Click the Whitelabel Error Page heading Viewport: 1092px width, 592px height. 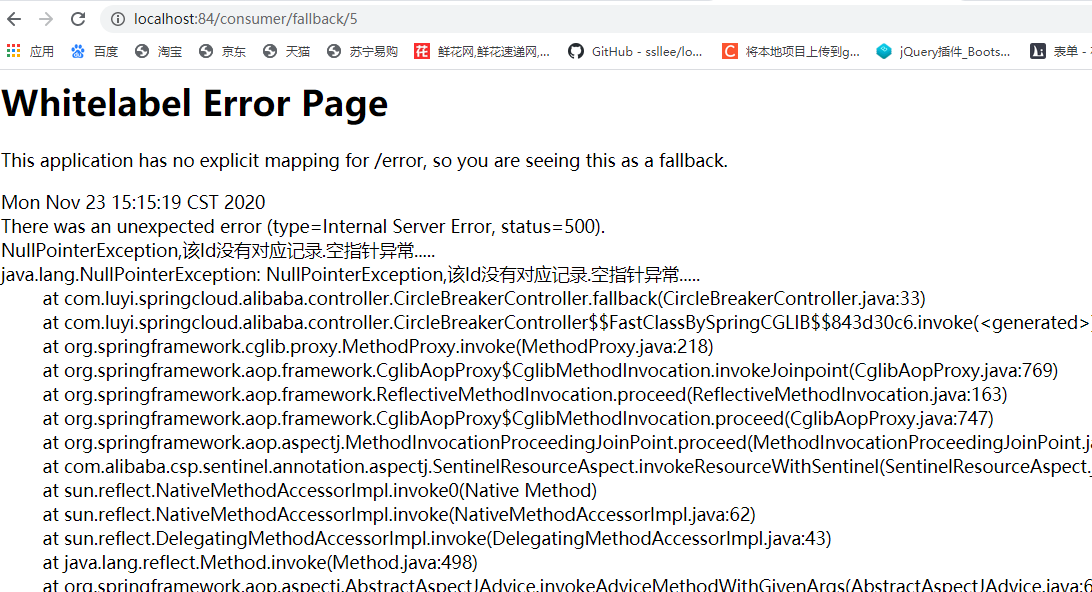[195, 104]
